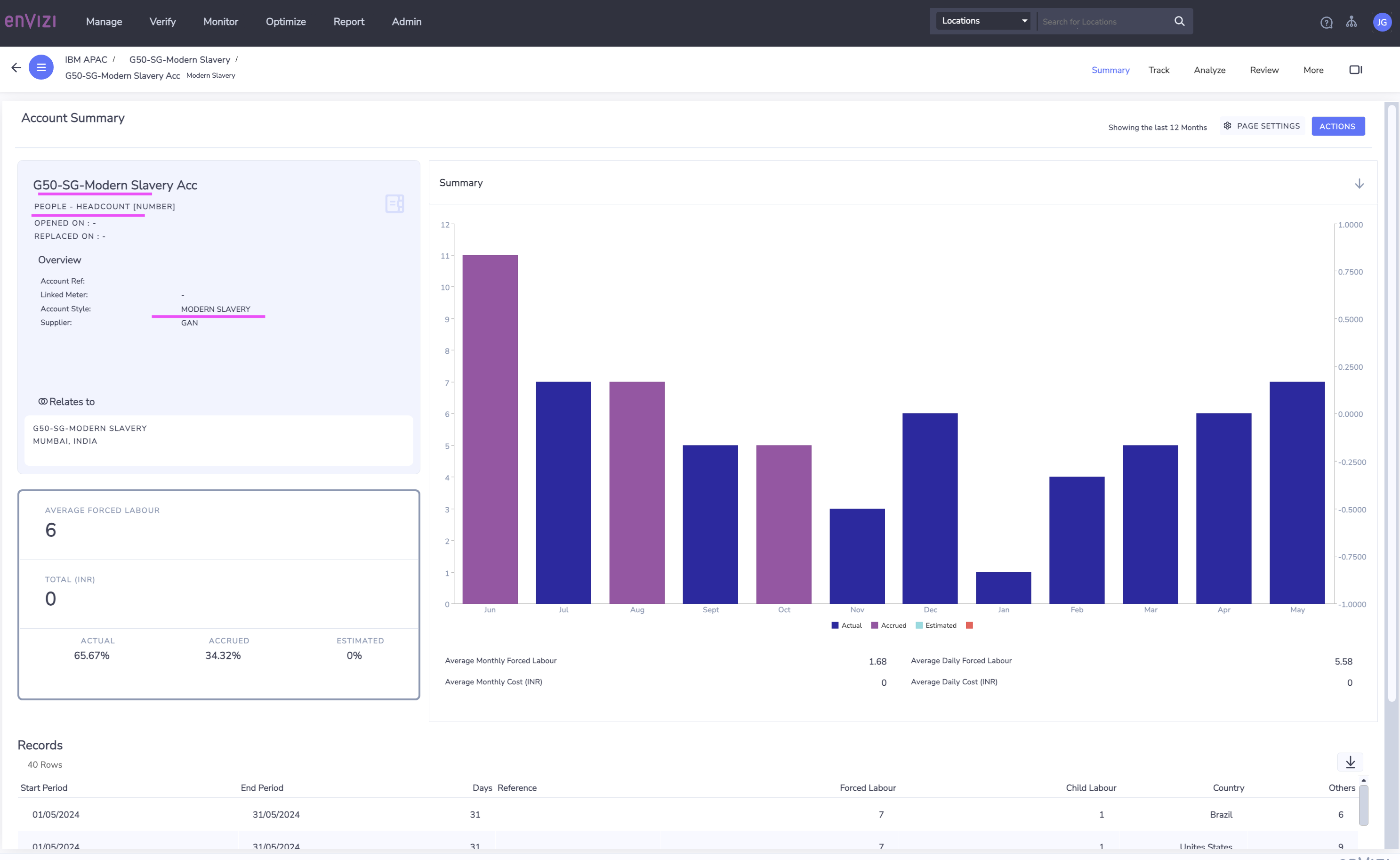Download the Records table
Screen dimensions: 1400x860
(1350, 762)
